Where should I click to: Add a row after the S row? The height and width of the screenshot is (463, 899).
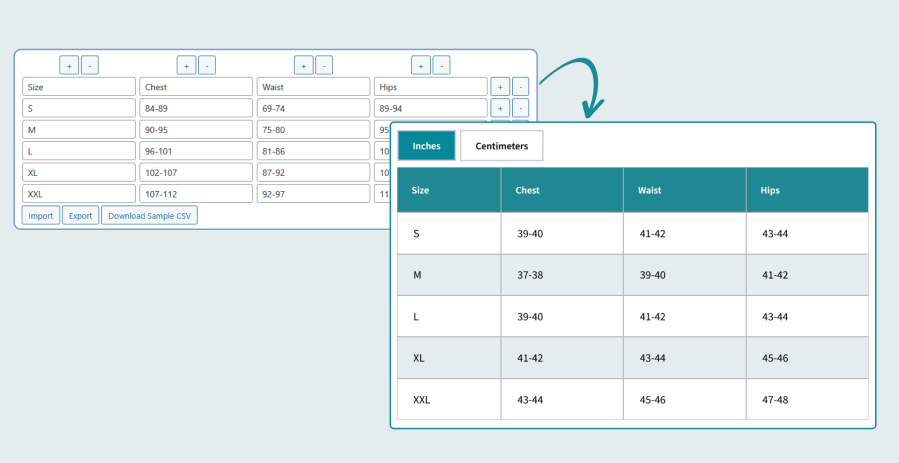(500, 108)
